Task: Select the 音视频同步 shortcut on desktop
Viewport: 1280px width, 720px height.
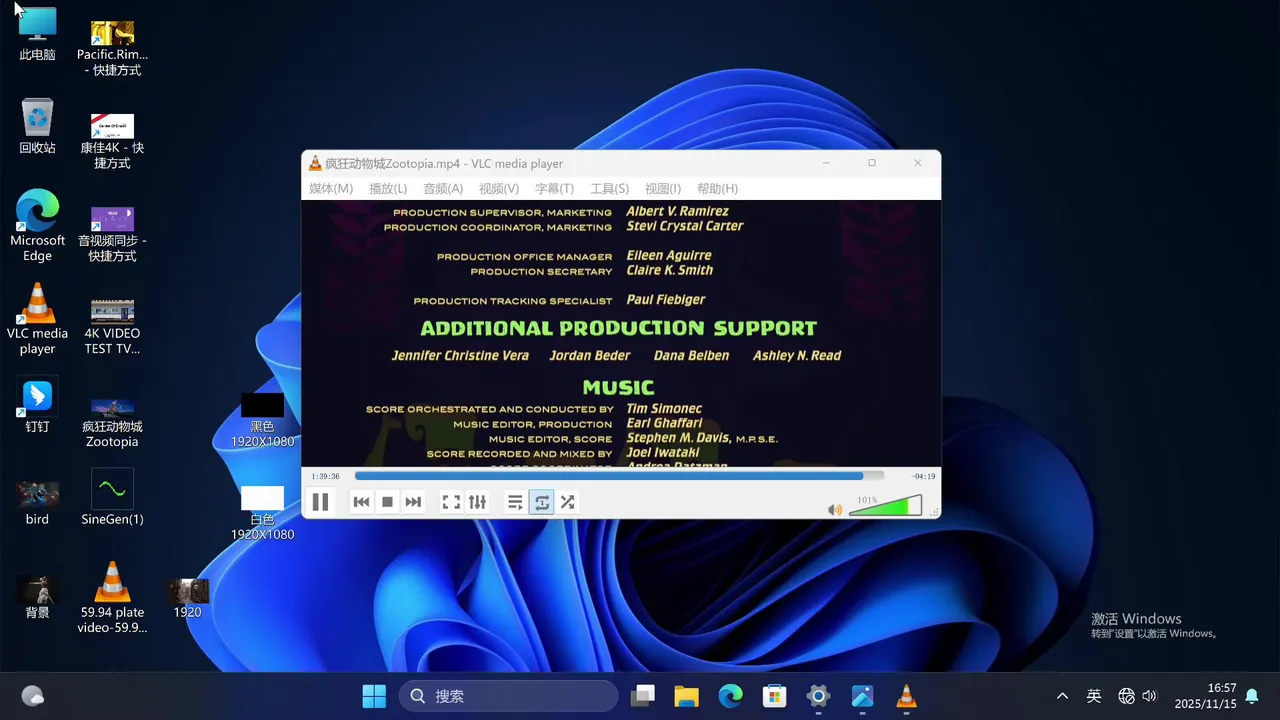Action: point(112,234)
